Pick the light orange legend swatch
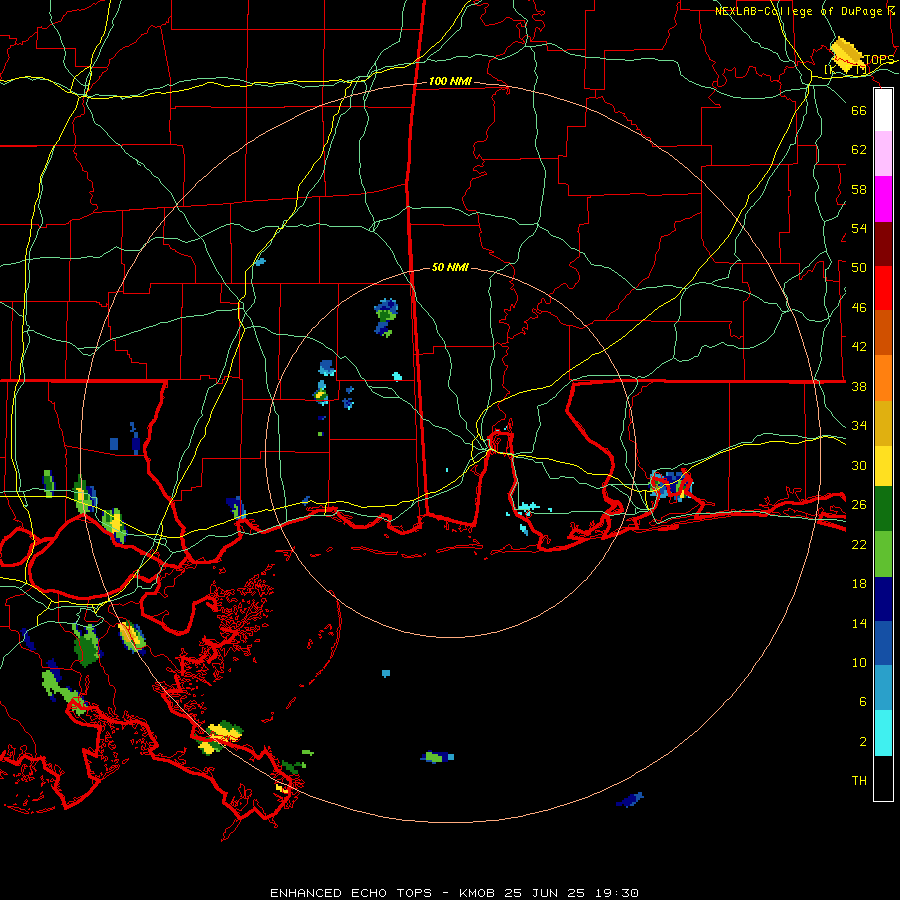The height and width of the screenshot is (900, 900). click(883, 378)
